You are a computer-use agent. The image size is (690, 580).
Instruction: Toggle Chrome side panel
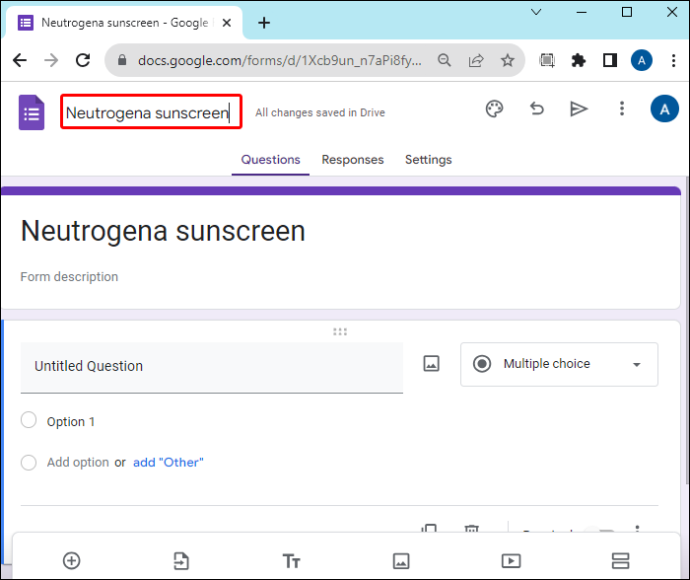coord(610,60)
